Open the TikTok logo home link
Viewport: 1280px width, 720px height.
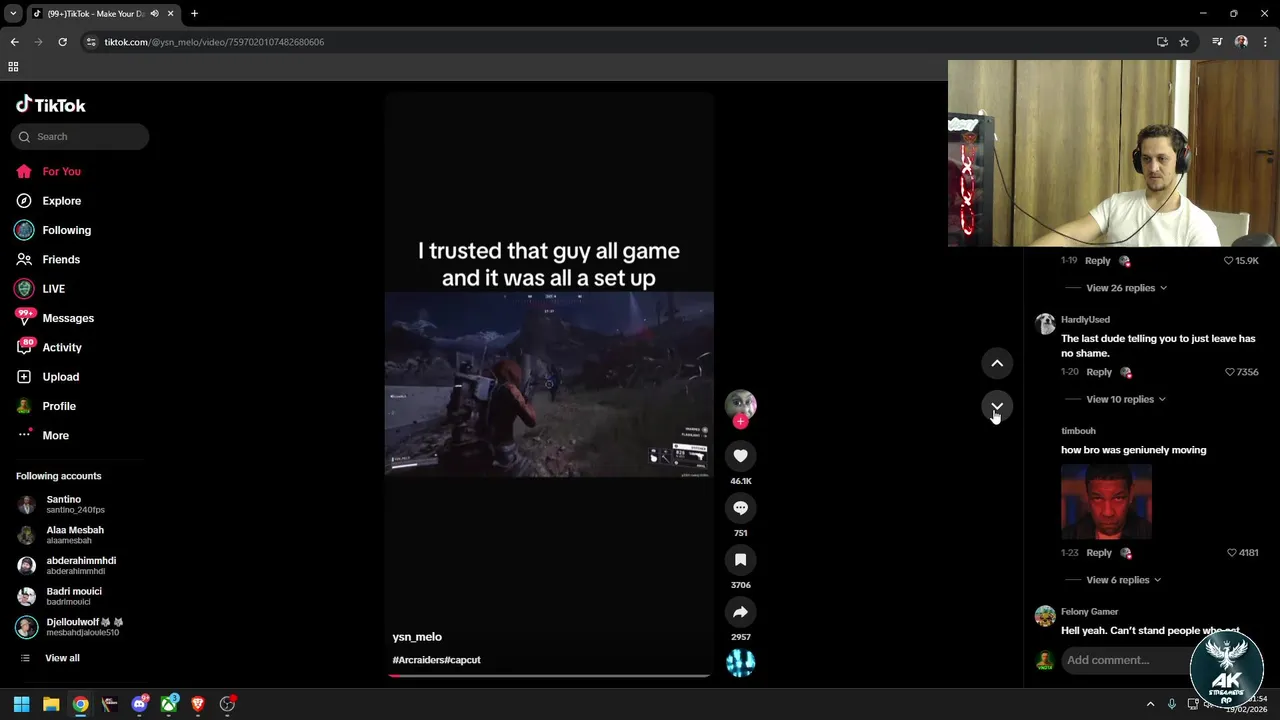(51, 105)
